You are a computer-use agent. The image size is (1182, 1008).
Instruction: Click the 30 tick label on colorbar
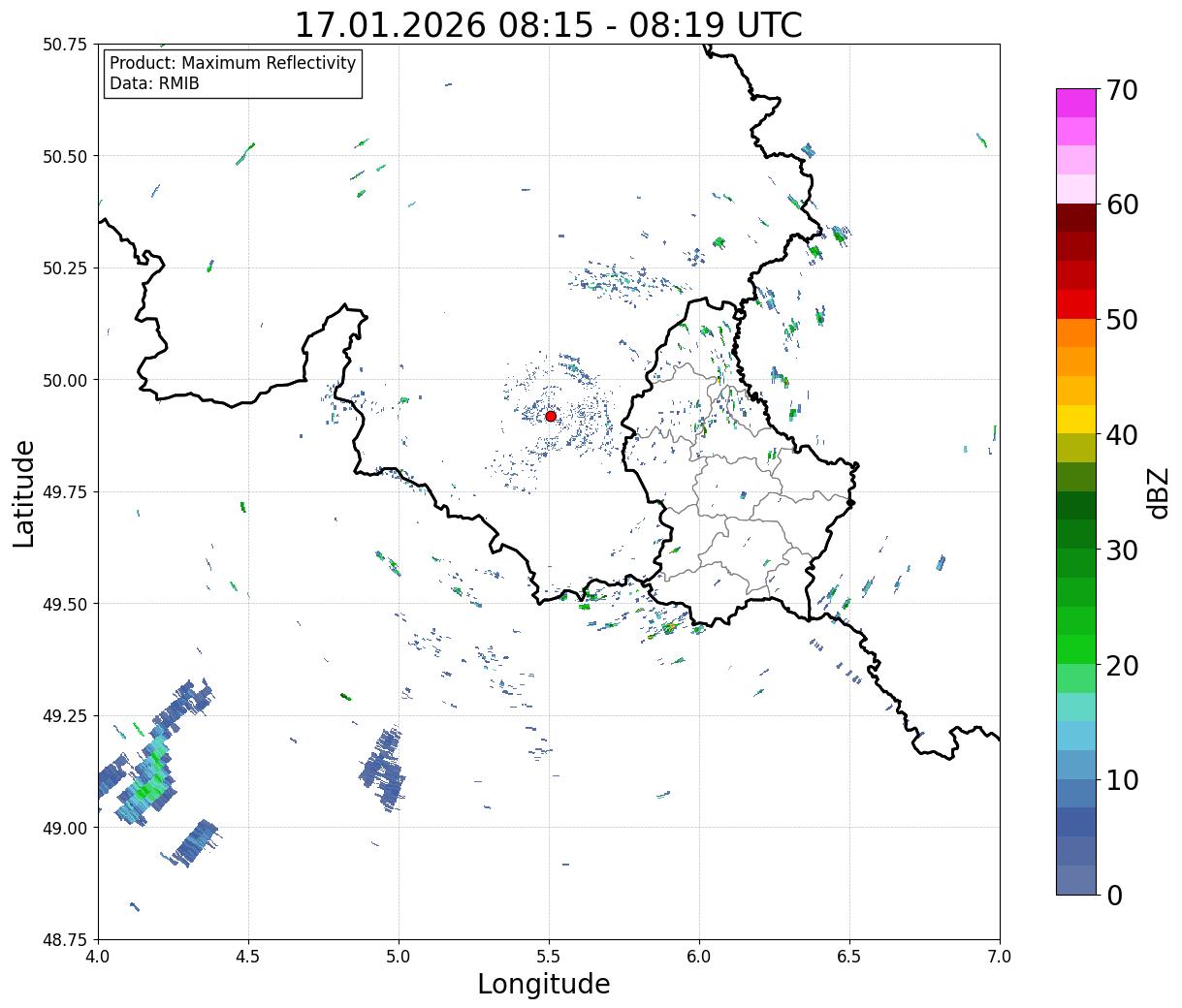(1121, 550)
